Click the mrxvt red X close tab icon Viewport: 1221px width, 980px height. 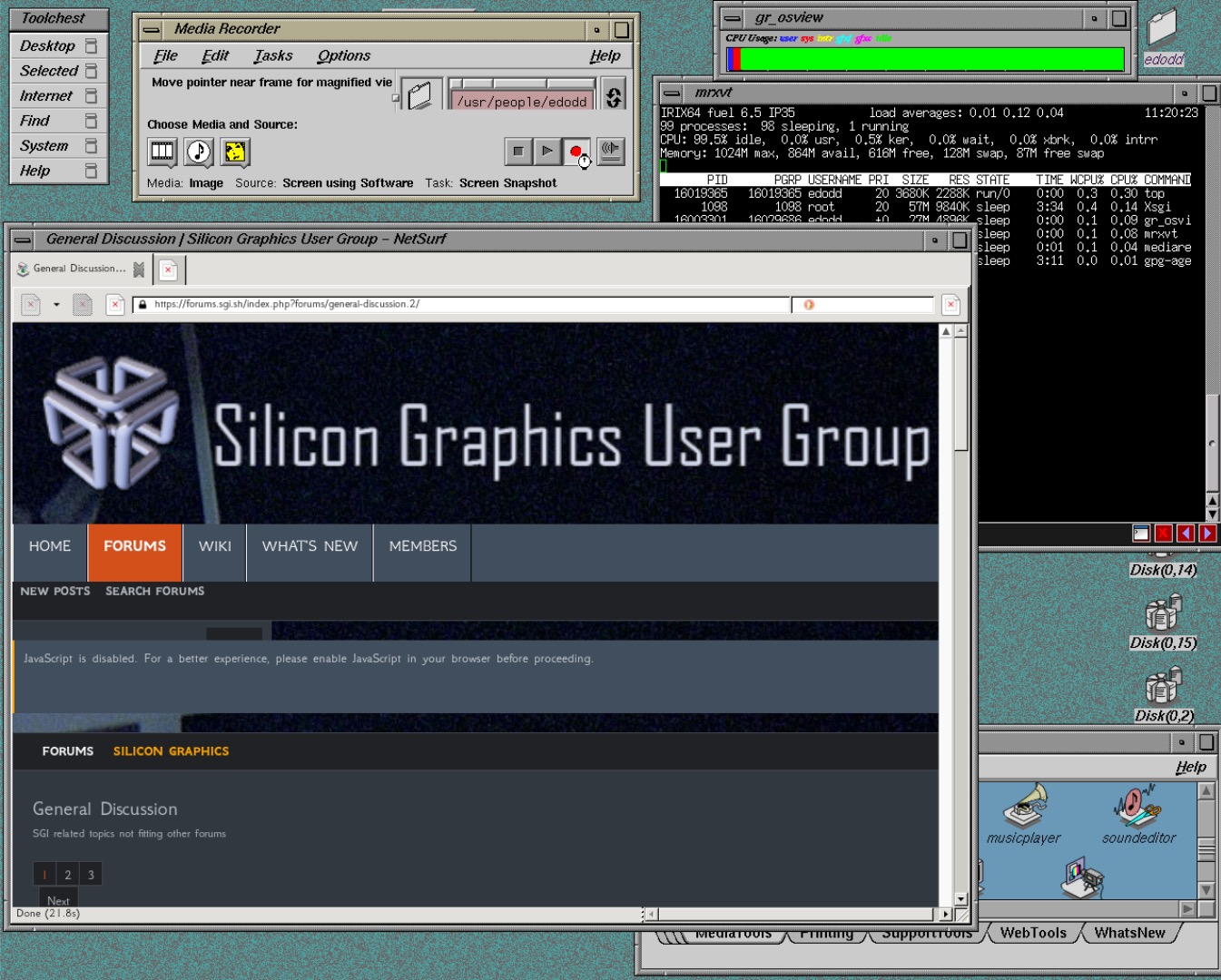(1163, 534)
